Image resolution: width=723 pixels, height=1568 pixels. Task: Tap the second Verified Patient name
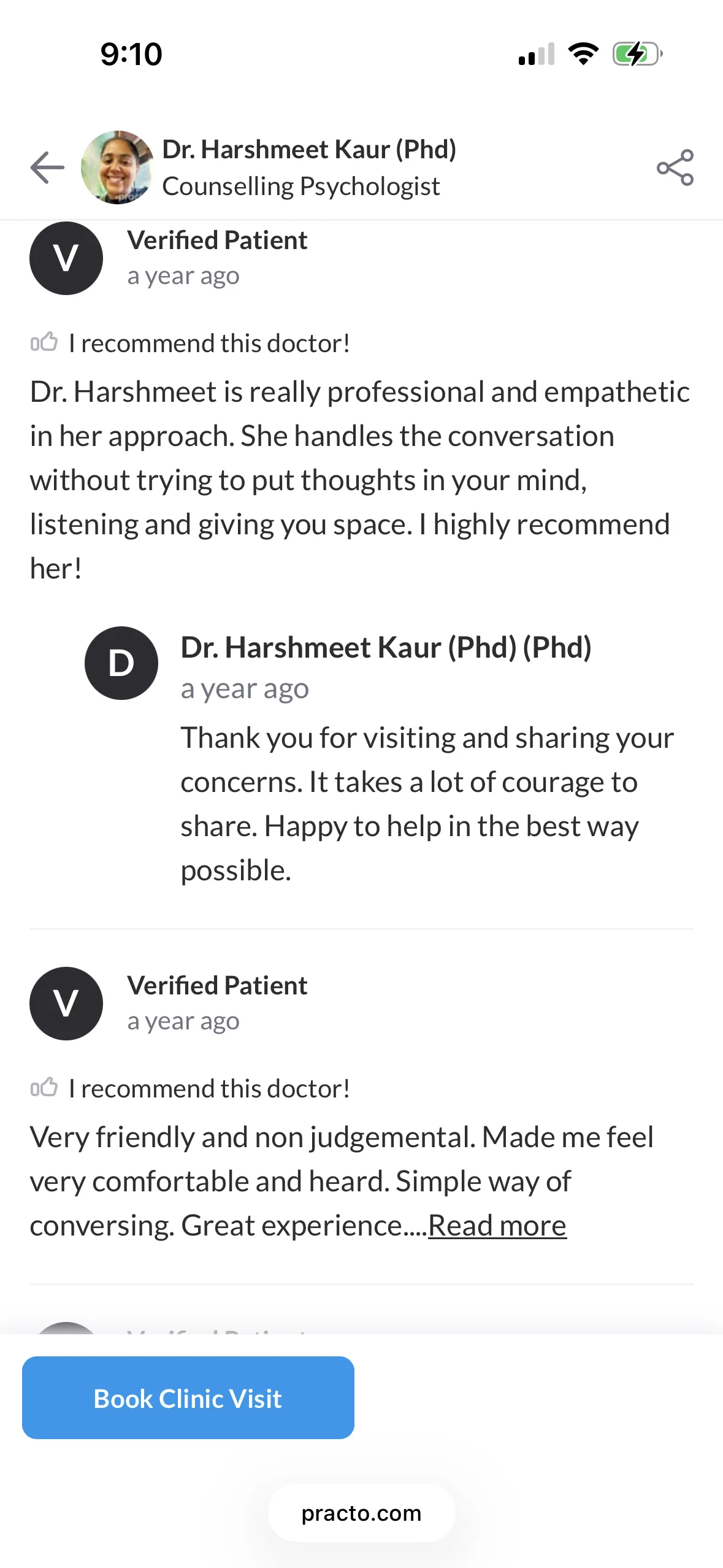(x=217, y=985)
